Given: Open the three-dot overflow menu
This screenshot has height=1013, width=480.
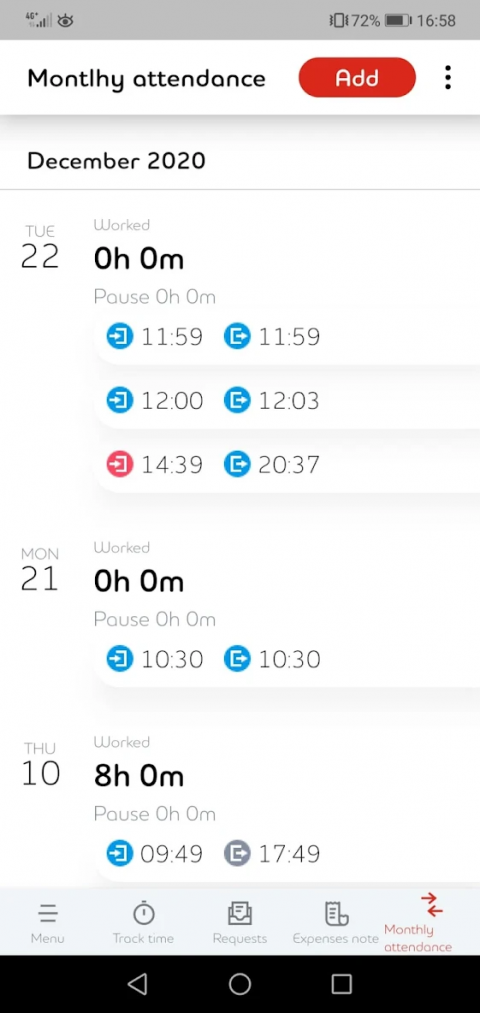Looking at the screenshot, I should (448, 78).
